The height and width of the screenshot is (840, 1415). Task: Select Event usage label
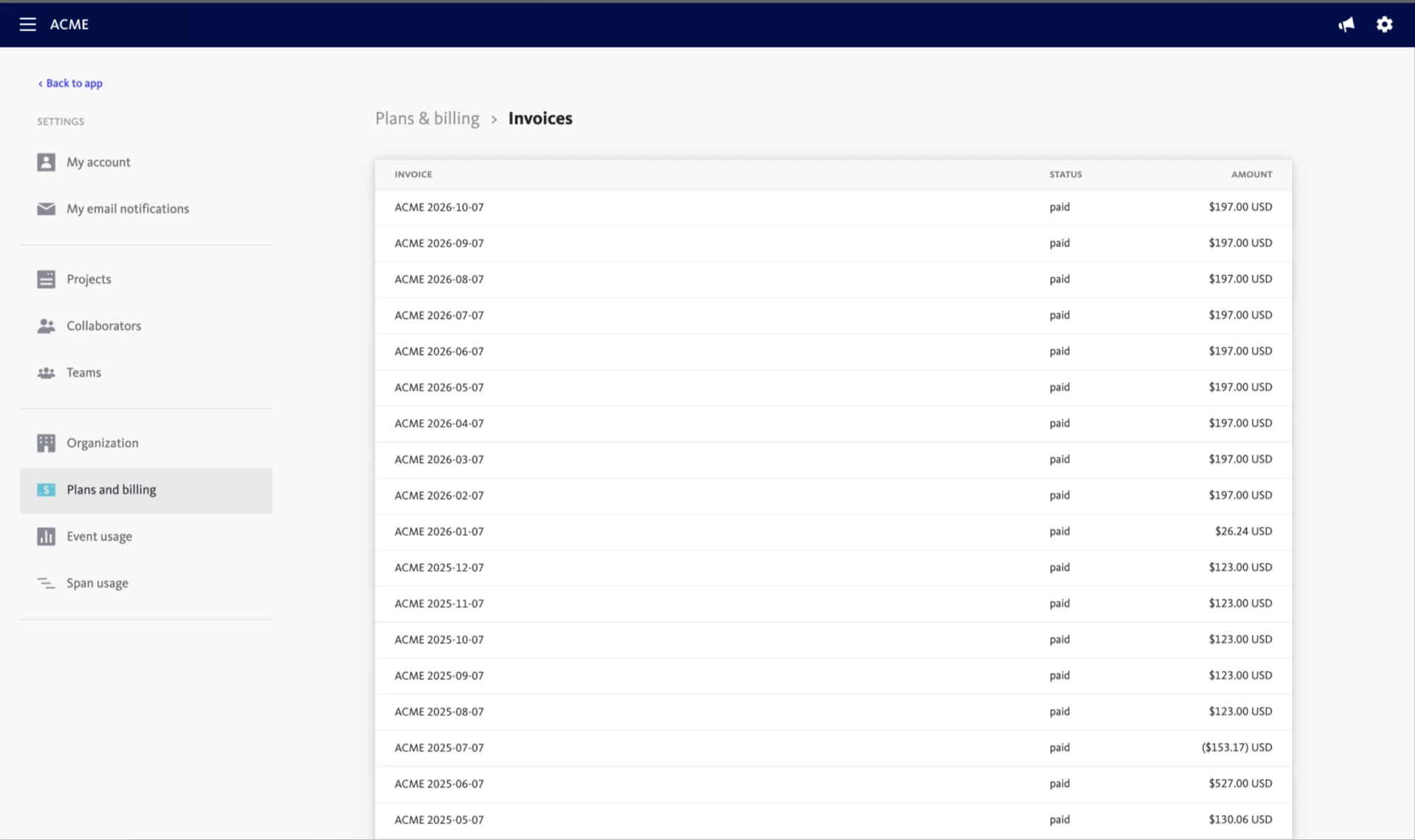click(x=99, y=536)
